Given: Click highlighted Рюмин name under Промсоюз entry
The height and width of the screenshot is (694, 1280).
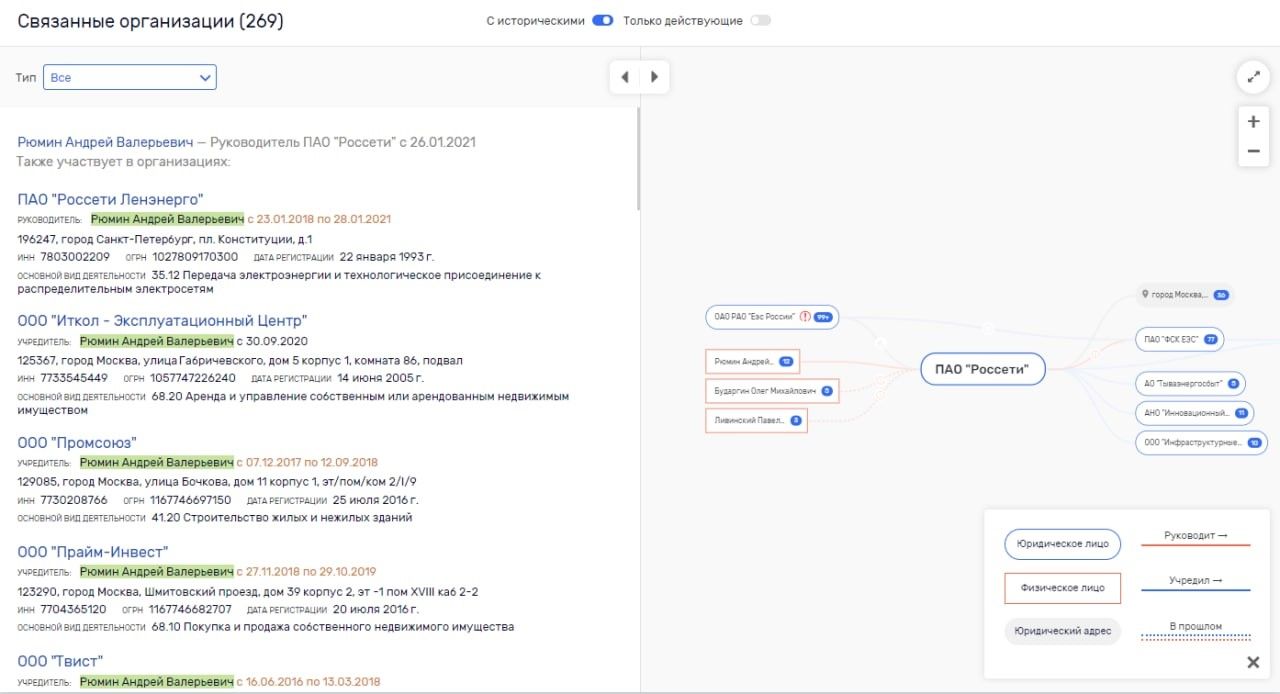Looking at the screenshot, I should [x=157, y=463].
